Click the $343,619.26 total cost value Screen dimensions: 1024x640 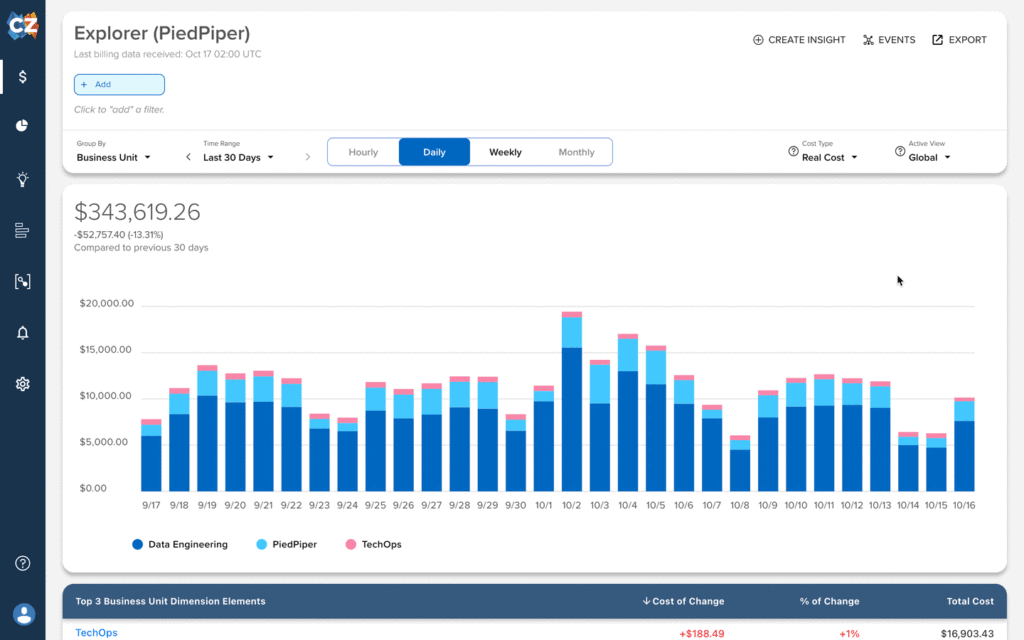(137, 212)
